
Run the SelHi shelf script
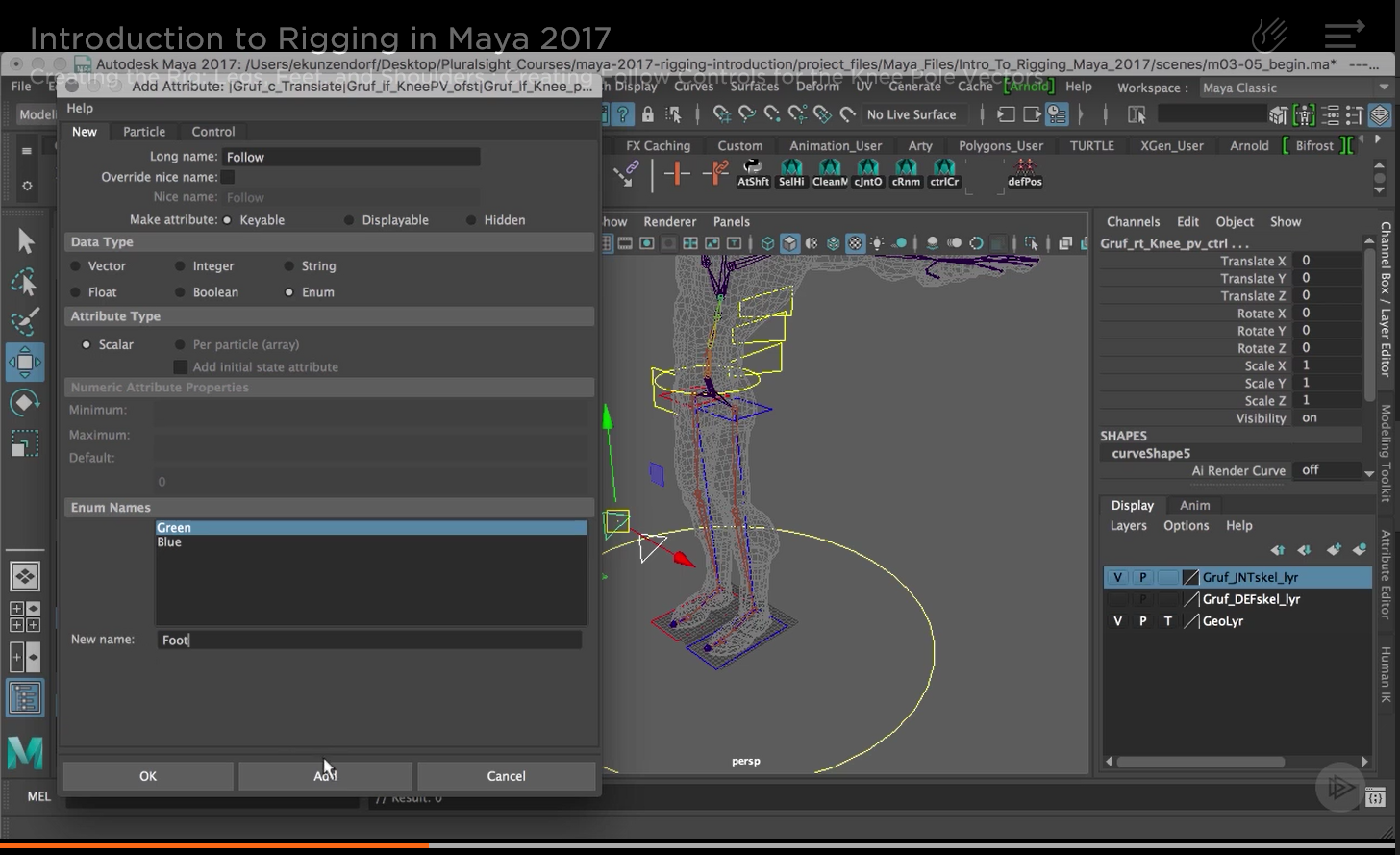click(x=791, y=173)
